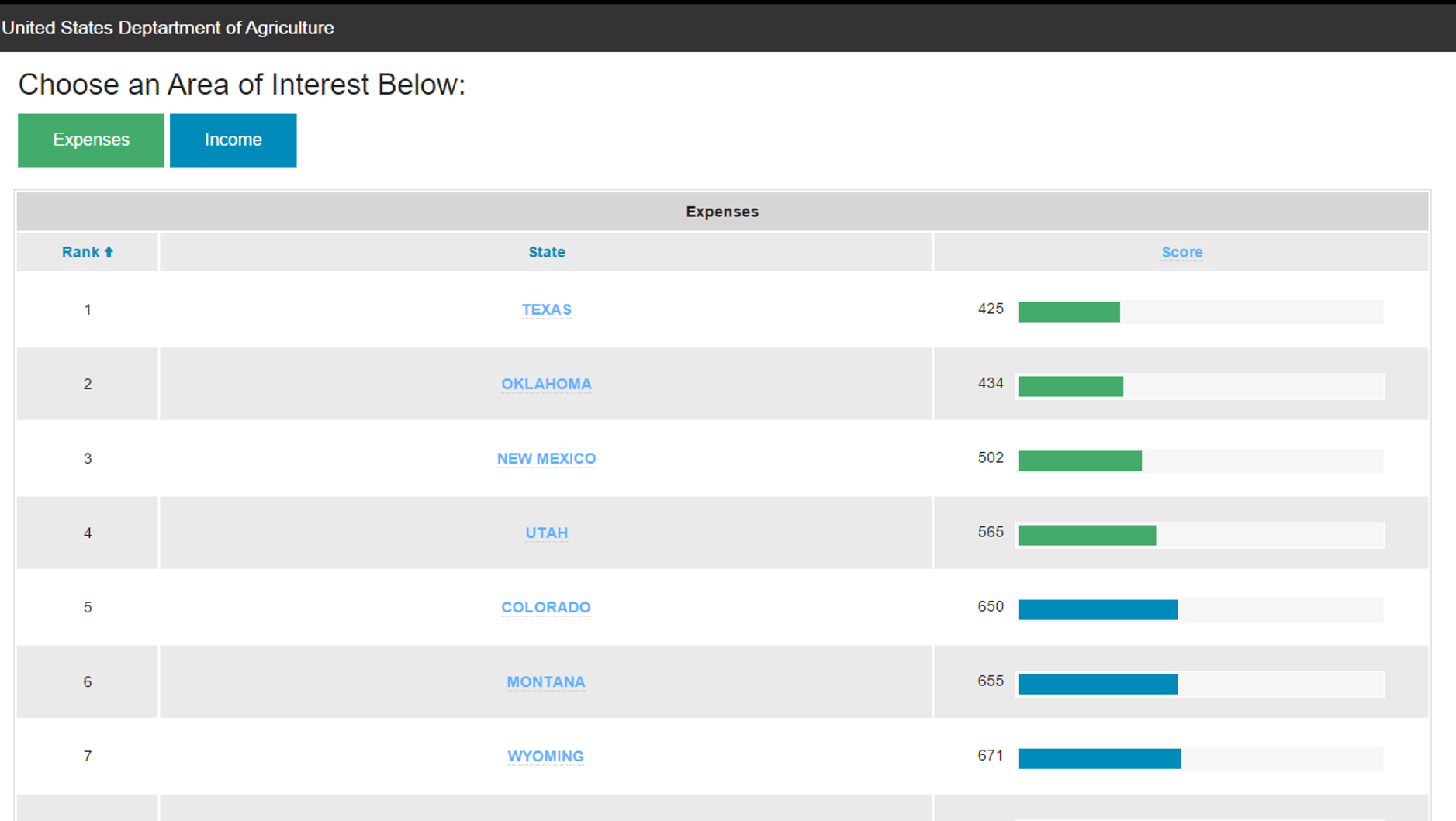Image resolution: width=1456 pixels, height=821 pixels.
Task: Click rank number 6 cell
Action: [x=88, y=681]
